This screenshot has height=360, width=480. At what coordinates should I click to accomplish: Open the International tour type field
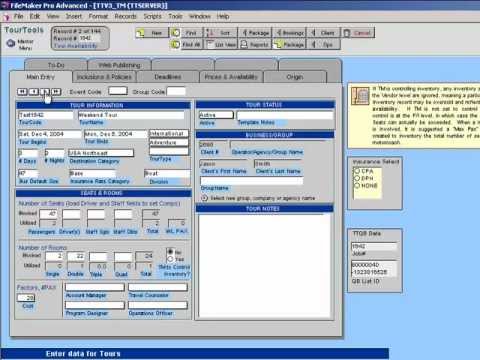click(x=169, y=133)
